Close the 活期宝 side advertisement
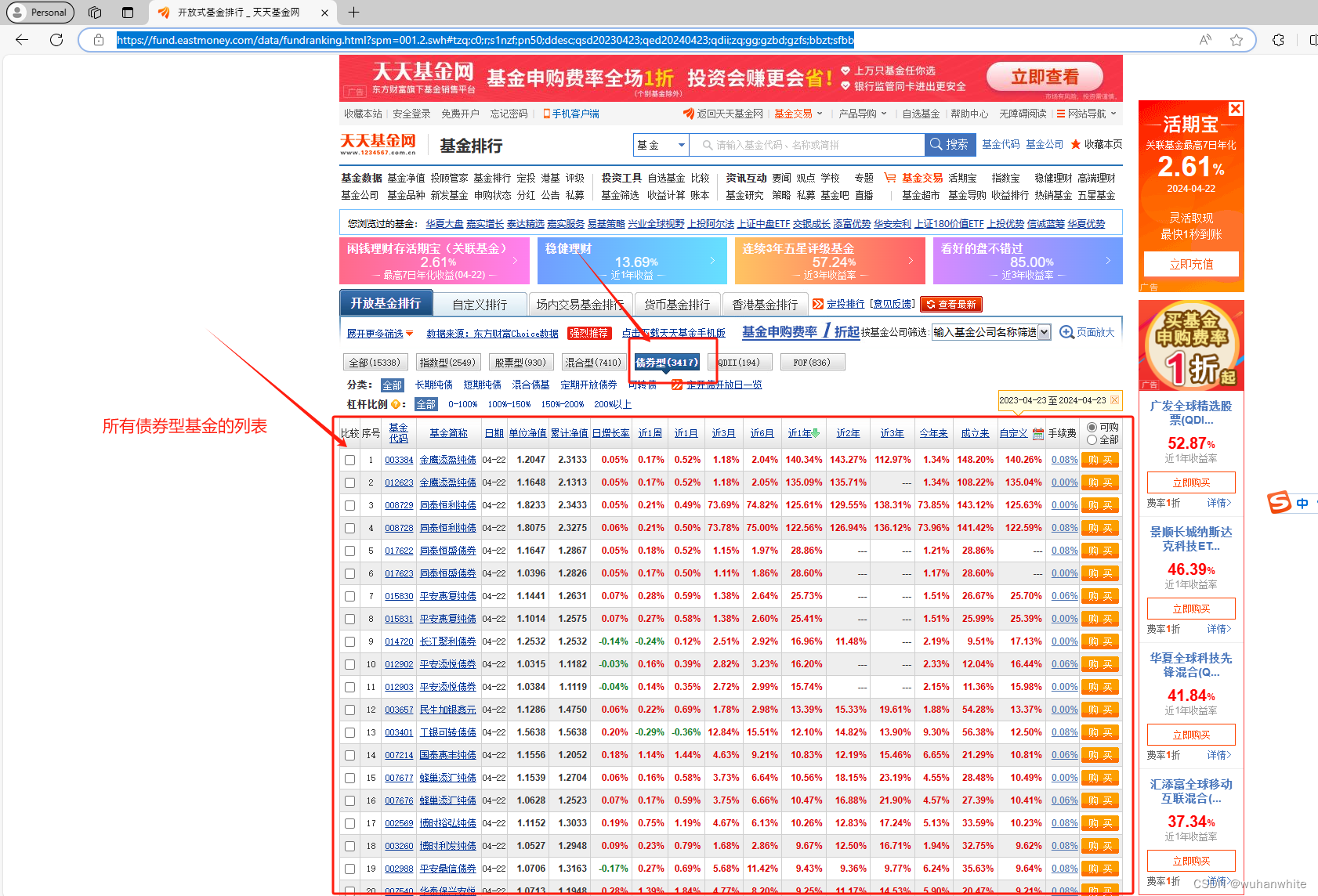1318x896 pixels. [1236, 108]
